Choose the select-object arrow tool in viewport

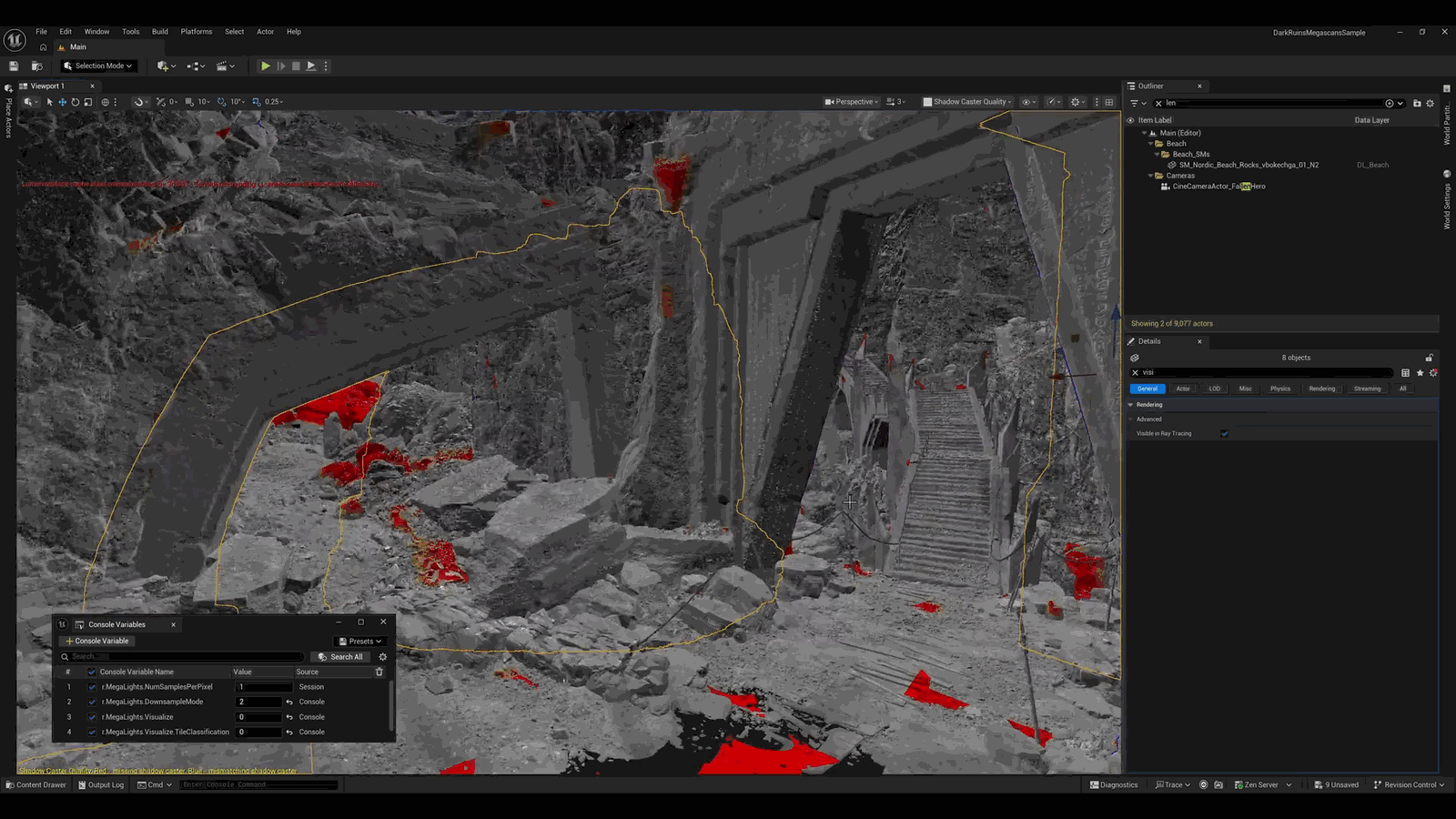pos(50,102)
